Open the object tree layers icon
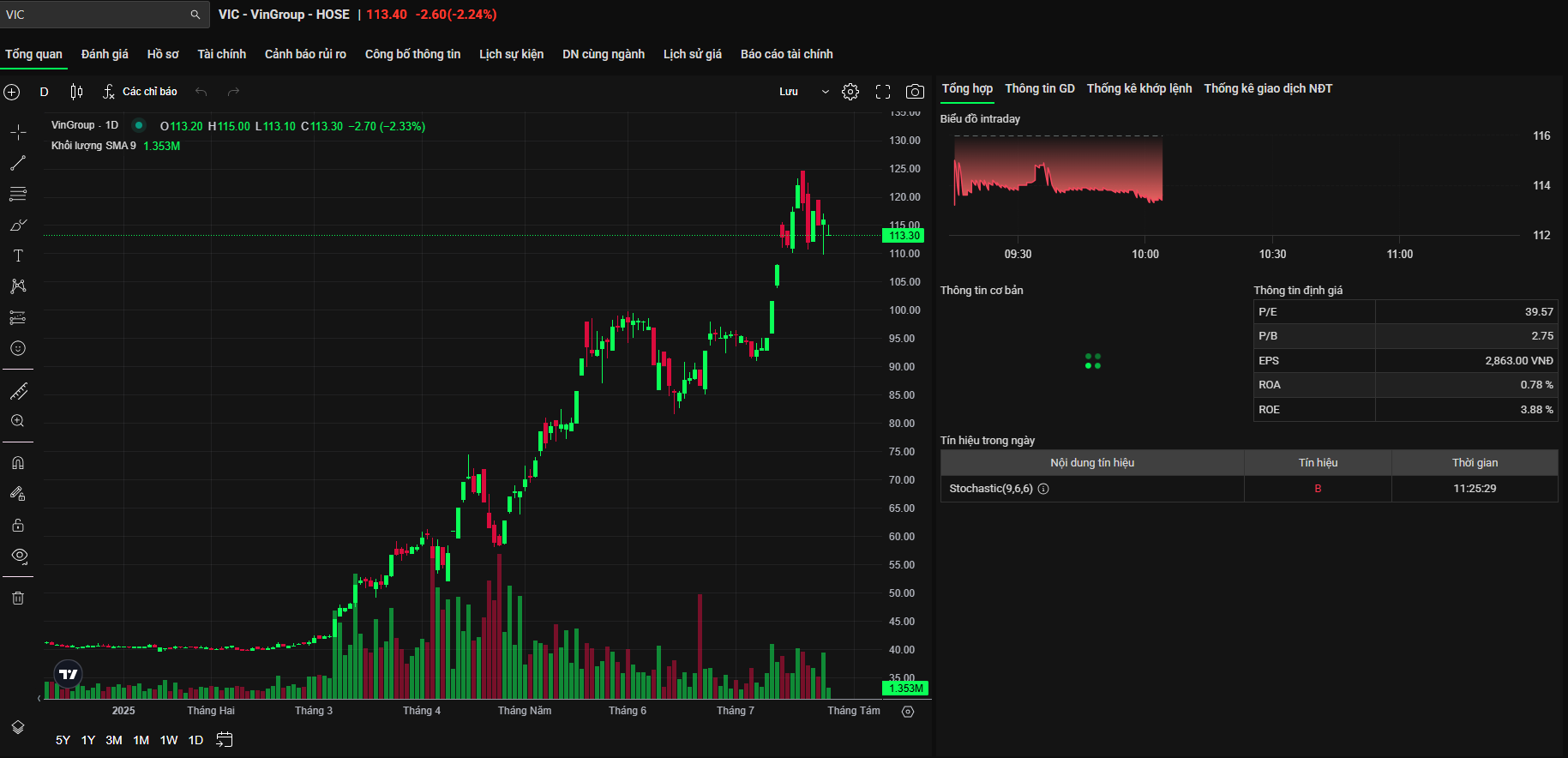Viewport: 1568px width, 758px height. [x=18, y=727]
